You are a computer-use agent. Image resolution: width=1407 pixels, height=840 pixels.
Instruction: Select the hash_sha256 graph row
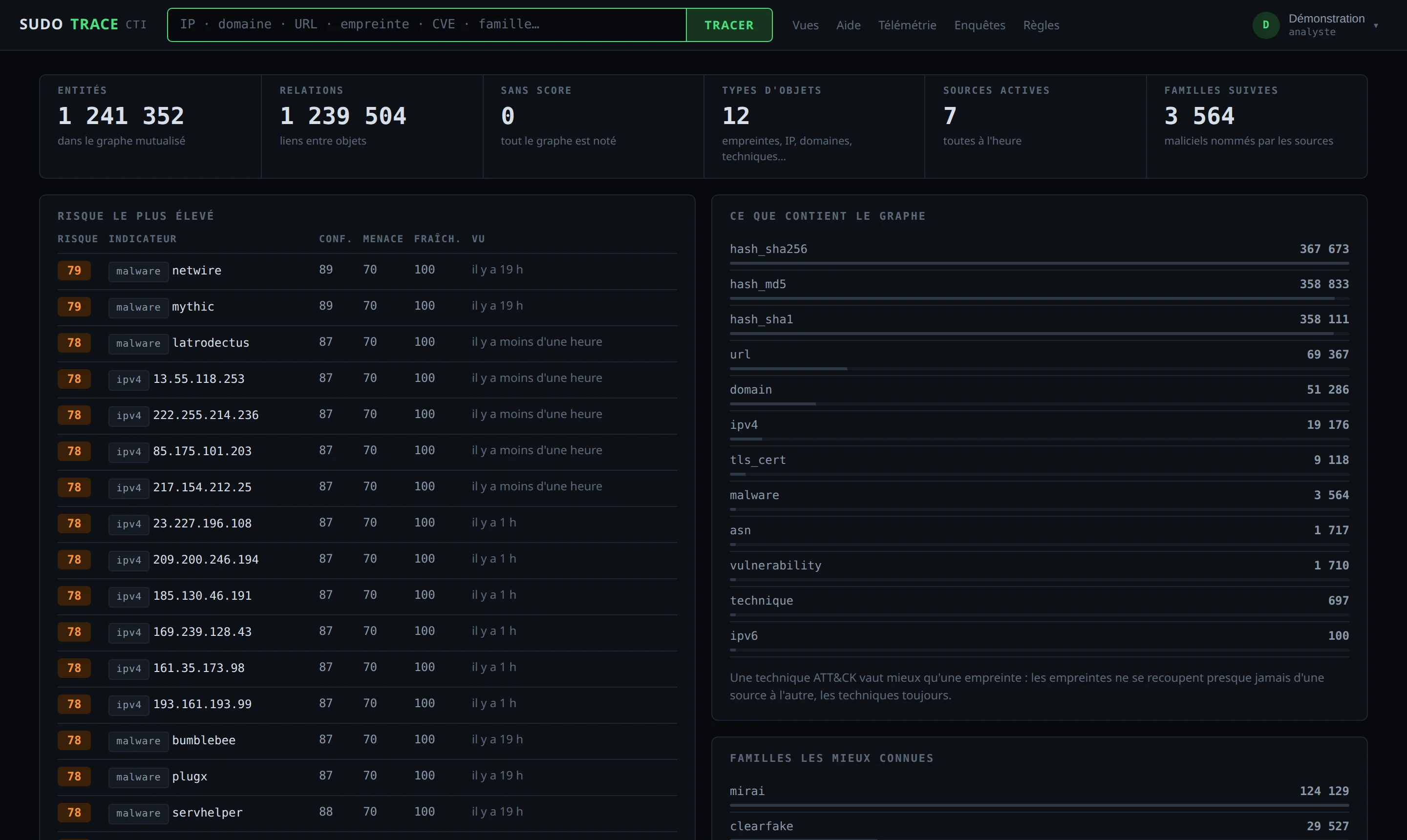[1039, 252]
